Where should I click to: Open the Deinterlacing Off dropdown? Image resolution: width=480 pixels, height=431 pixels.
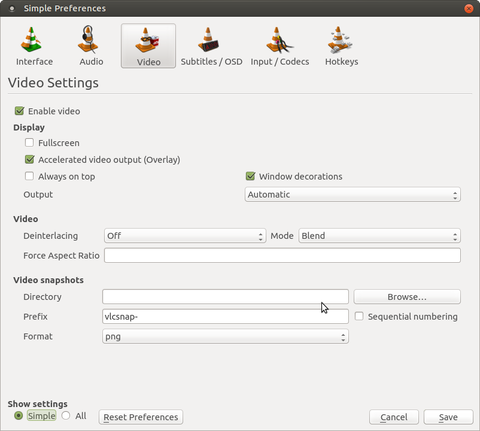pos(185,236)
